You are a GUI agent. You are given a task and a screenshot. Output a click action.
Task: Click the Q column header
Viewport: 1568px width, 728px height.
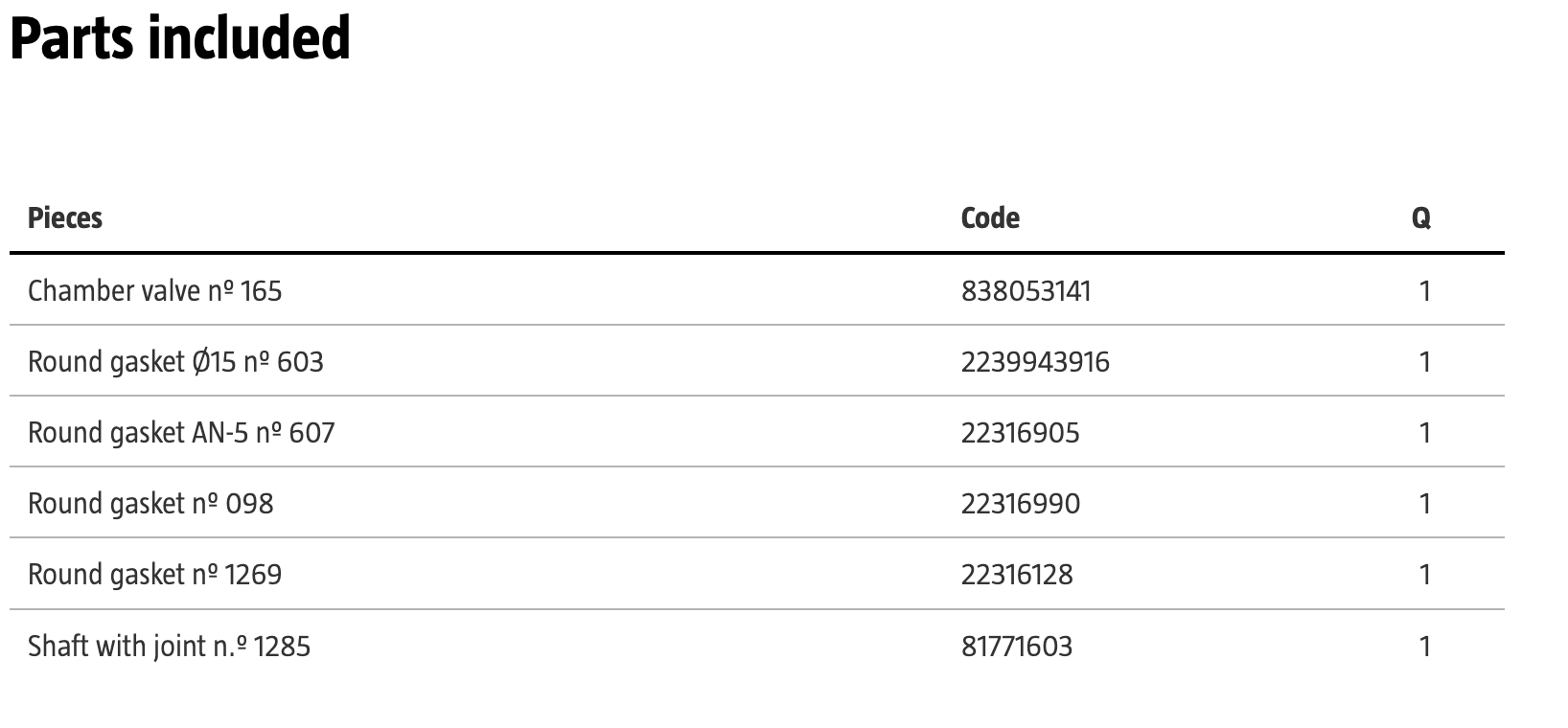1421,218
